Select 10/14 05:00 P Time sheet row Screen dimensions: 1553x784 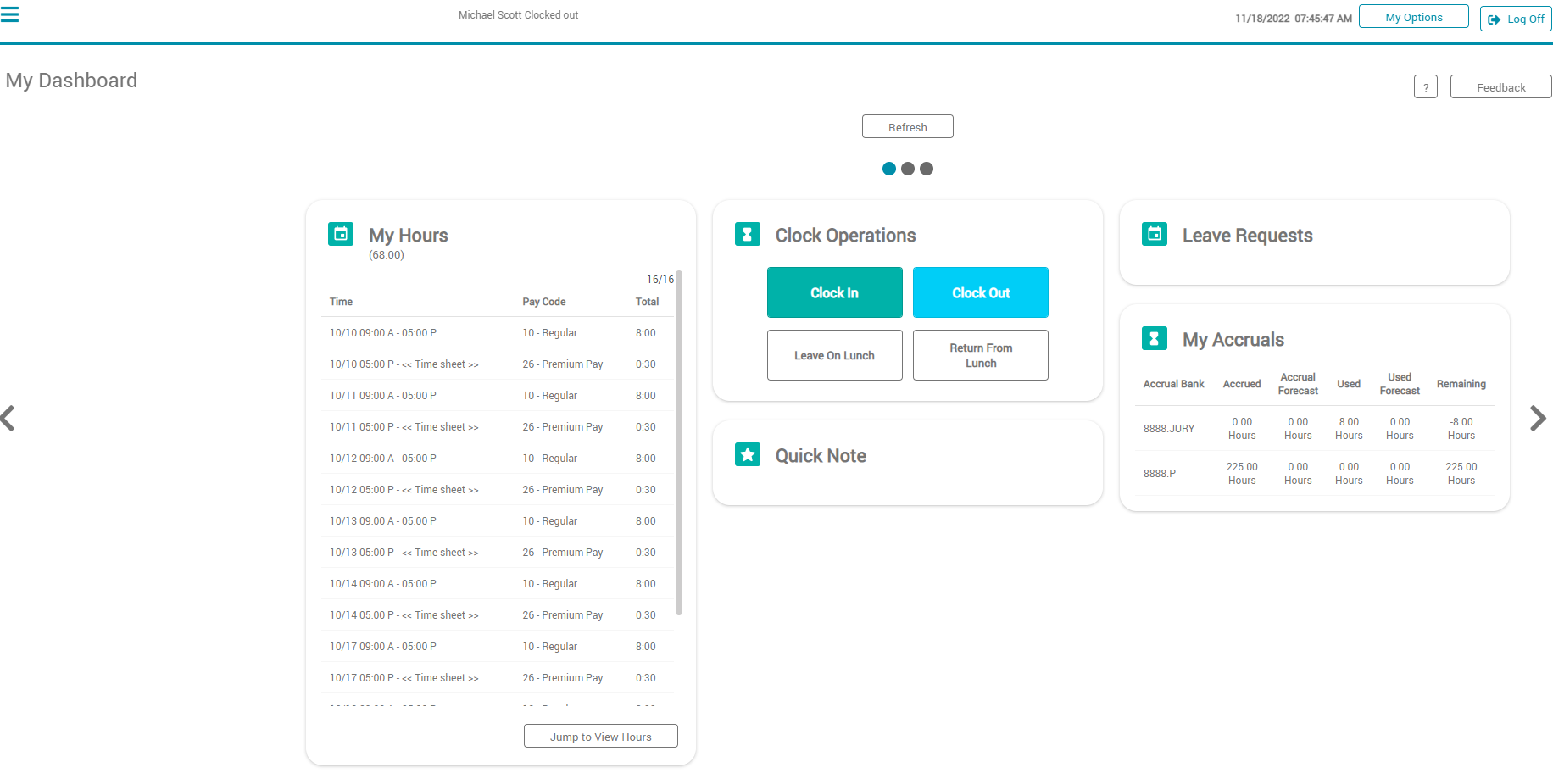(497, 615)
